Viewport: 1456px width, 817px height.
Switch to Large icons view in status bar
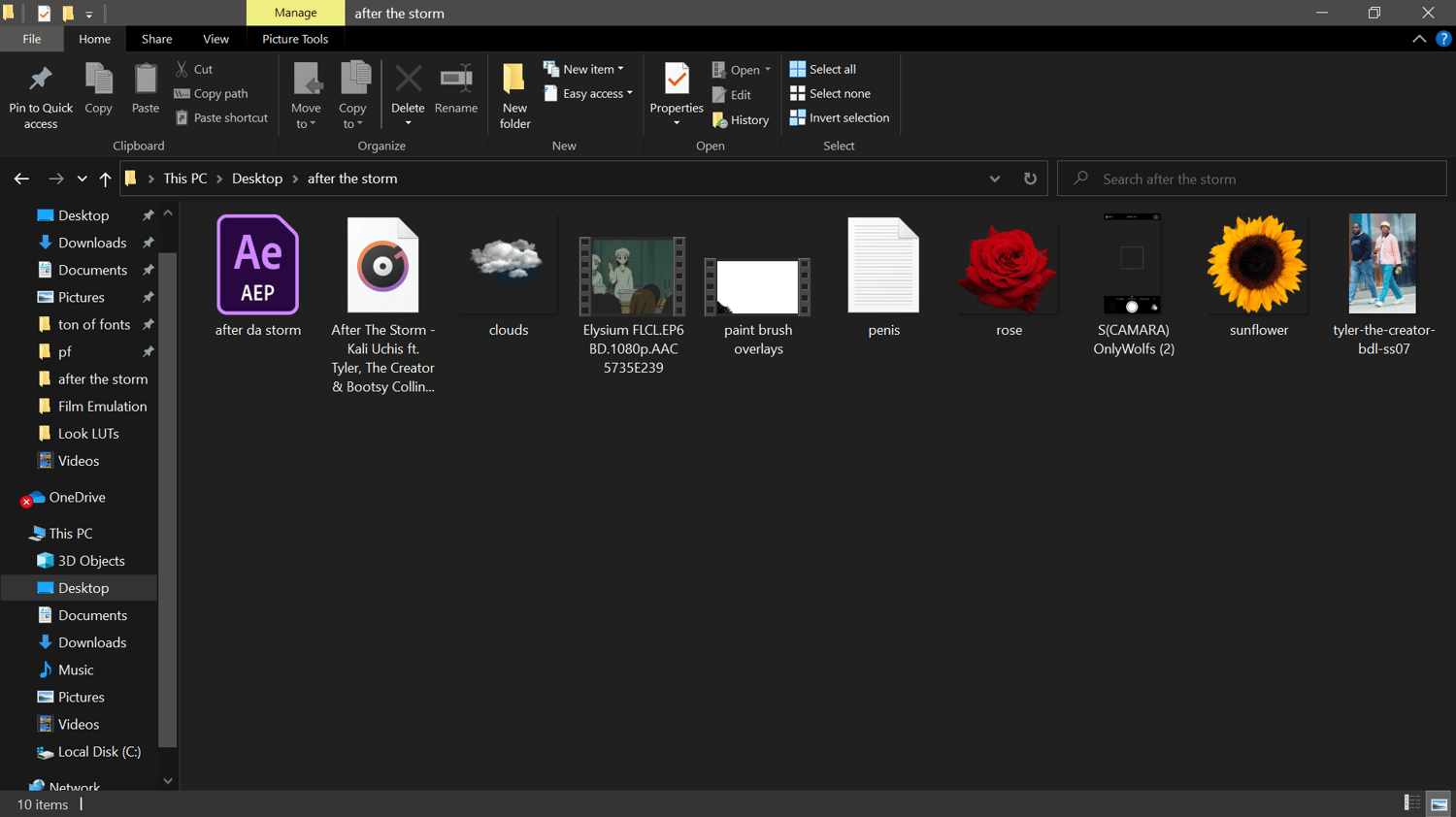click(1439, 803)
